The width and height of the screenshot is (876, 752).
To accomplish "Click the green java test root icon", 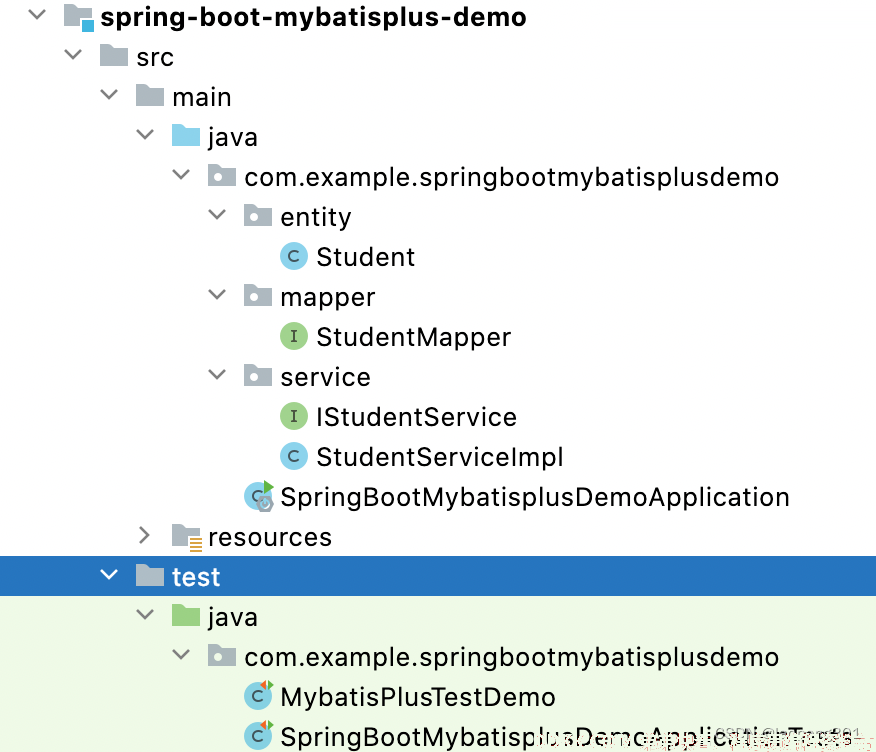I will coord(185,616).
